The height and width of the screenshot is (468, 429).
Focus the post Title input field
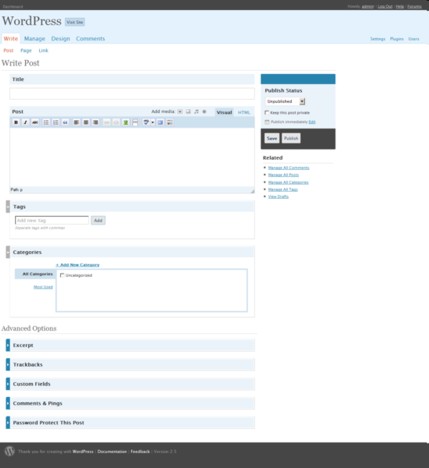(x=132, y=94)
